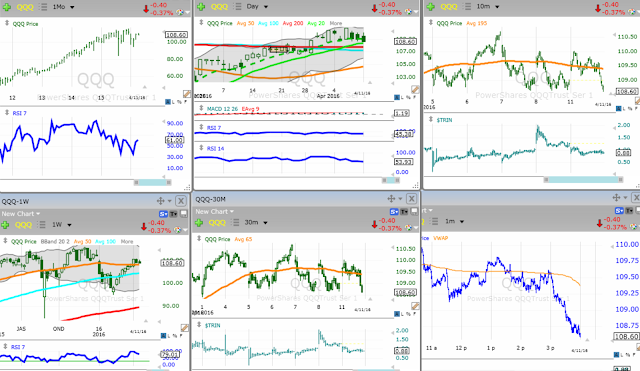Click the Avg 200 indicator label on the Day chart
640x371 pixels.
293,23
